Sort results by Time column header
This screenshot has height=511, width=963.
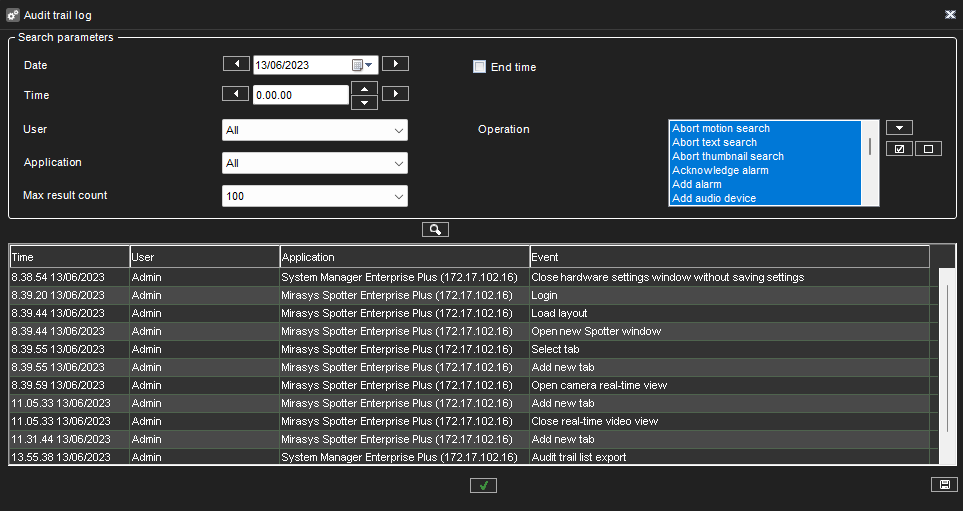coord(69,257)
